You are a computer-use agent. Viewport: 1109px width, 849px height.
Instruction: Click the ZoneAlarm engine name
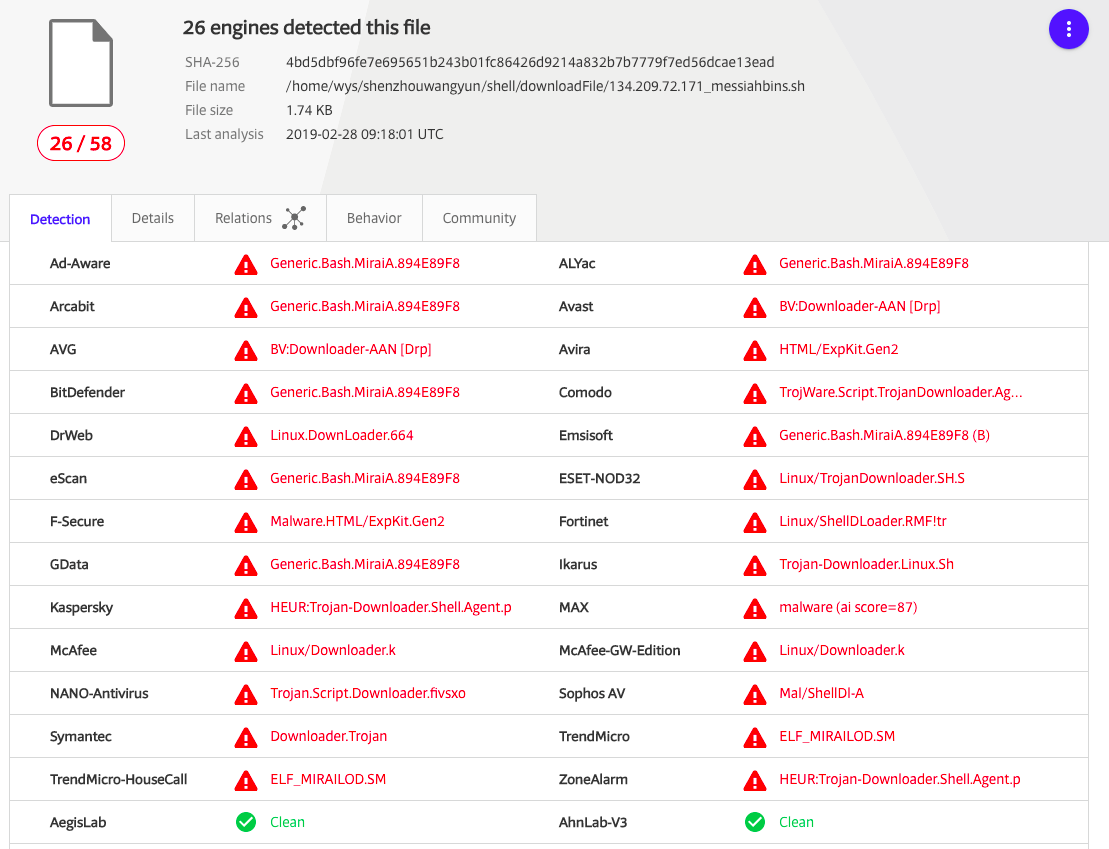tap(593, 780)
